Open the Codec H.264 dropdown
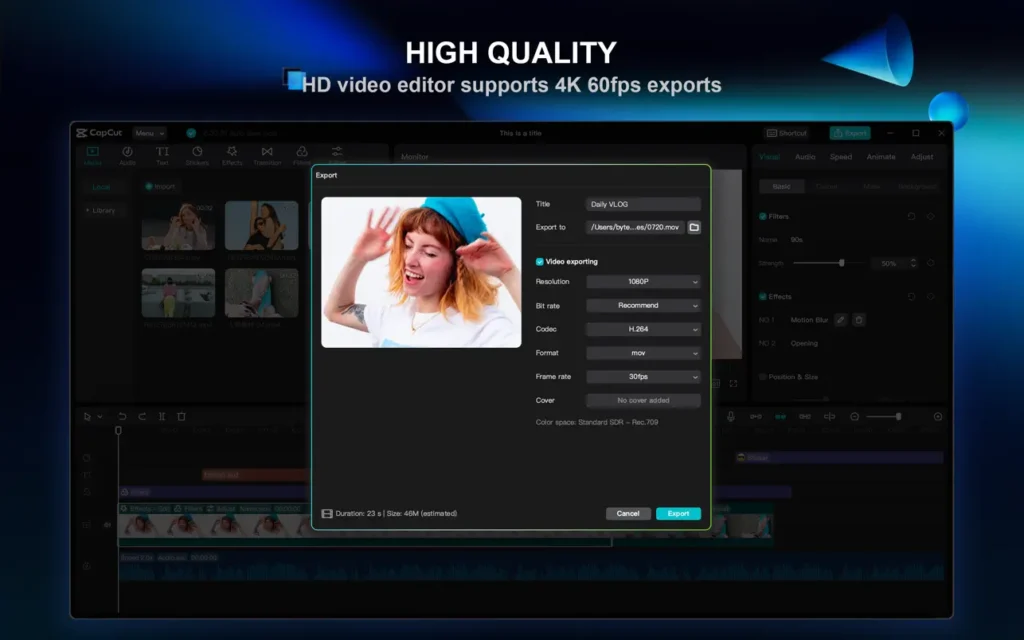Screen dimensions: 1024x640 pos(643,329)
